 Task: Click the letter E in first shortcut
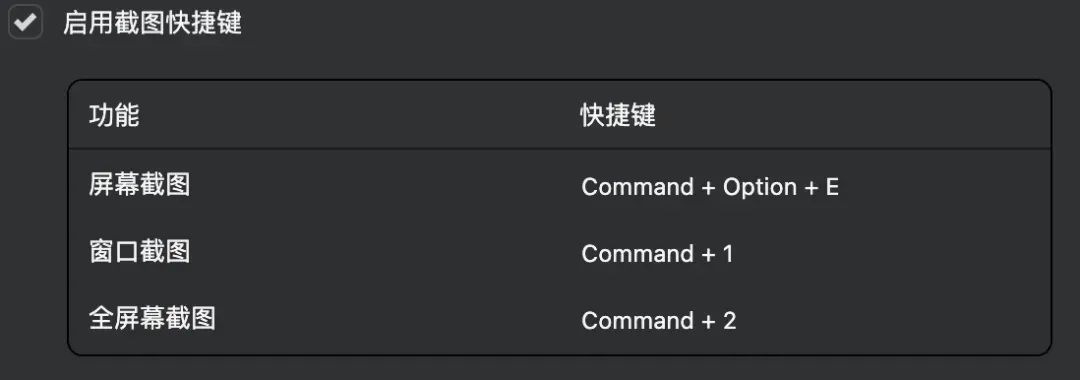point(832,187)
